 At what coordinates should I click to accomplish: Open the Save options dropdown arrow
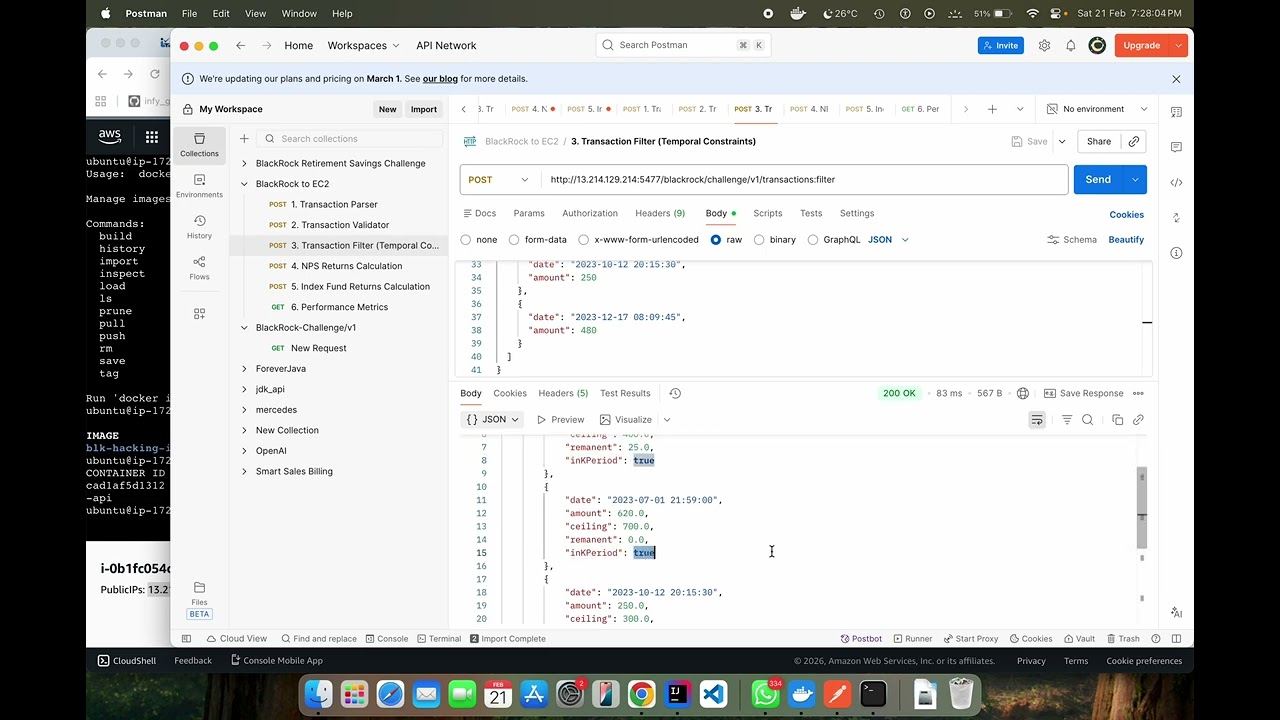point(1062,141)
